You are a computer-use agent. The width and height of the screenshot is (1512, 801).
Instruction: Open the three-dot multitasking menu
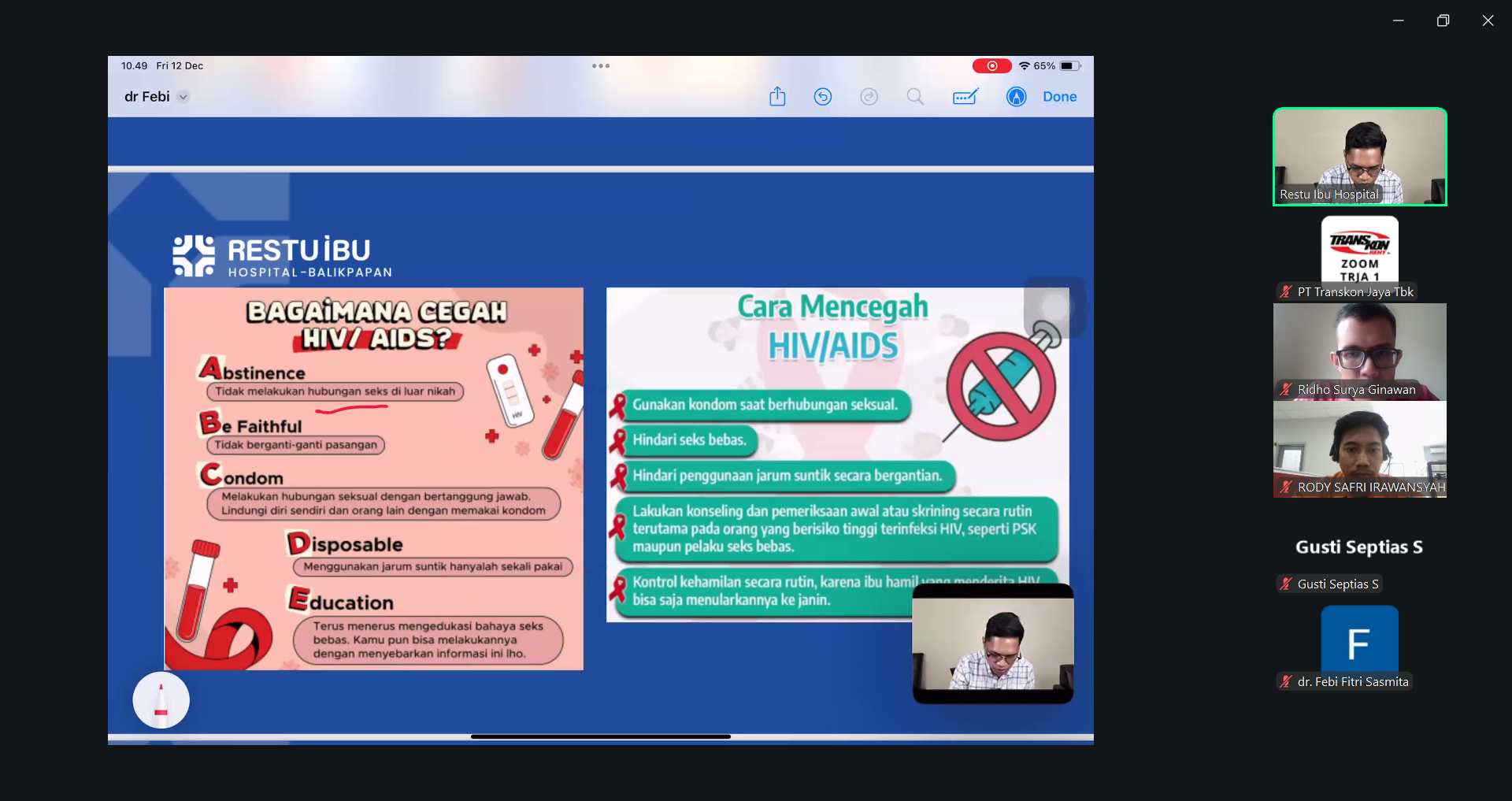tap(601, 66)
